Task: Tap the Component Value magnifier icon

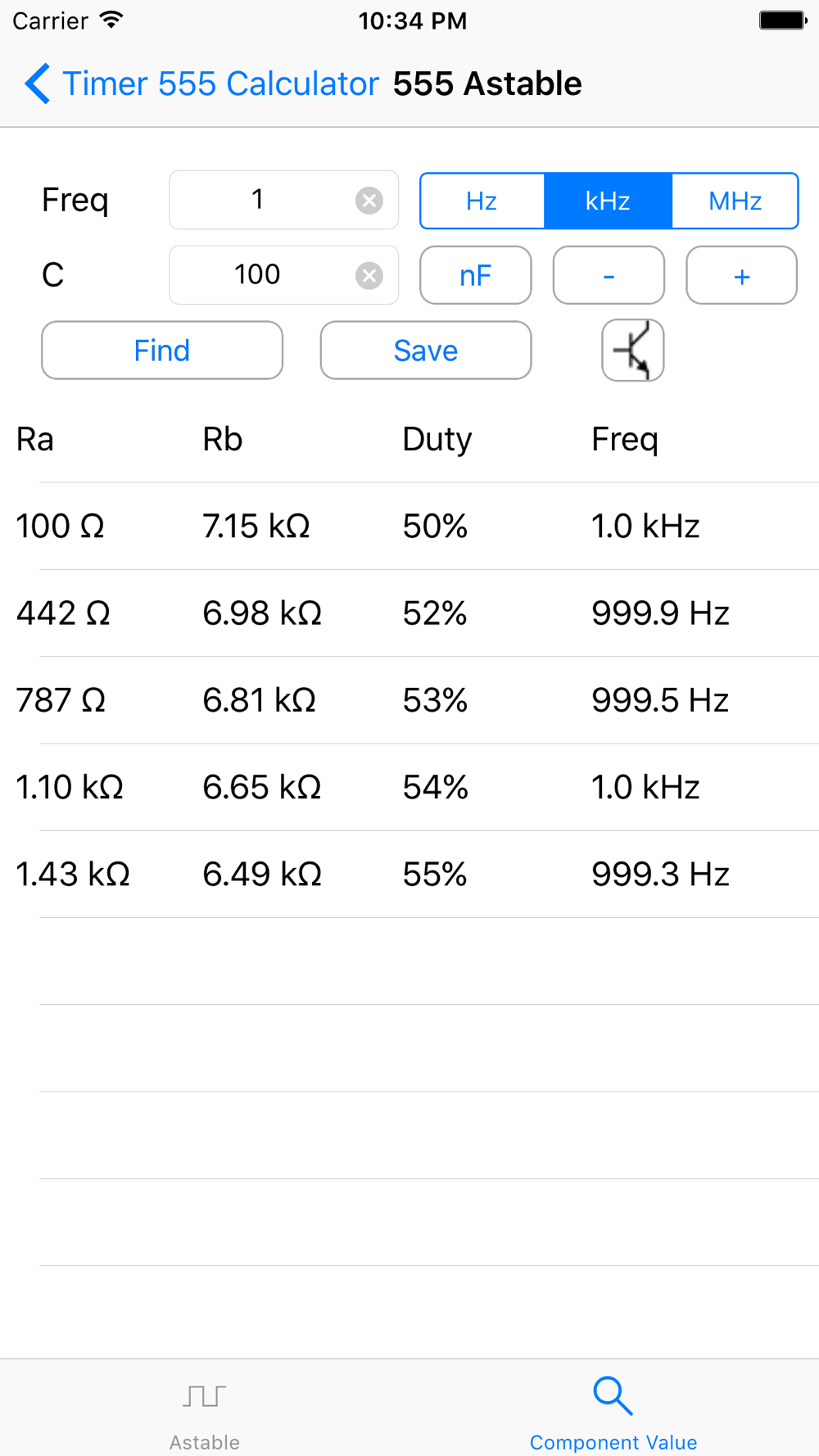Action: coord(613,1395)
